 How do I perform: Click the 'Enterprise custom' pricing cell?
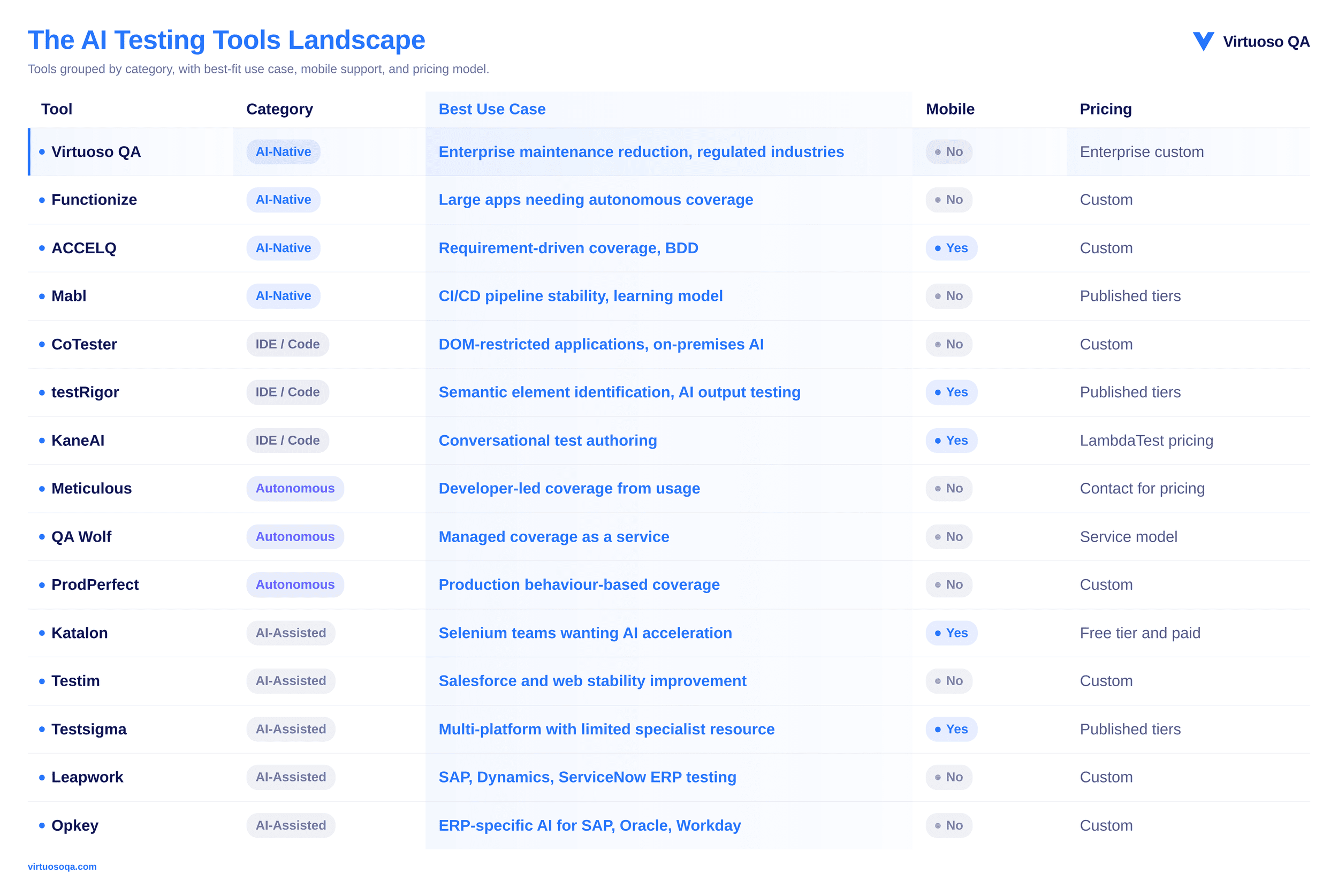pos(1142,152)
